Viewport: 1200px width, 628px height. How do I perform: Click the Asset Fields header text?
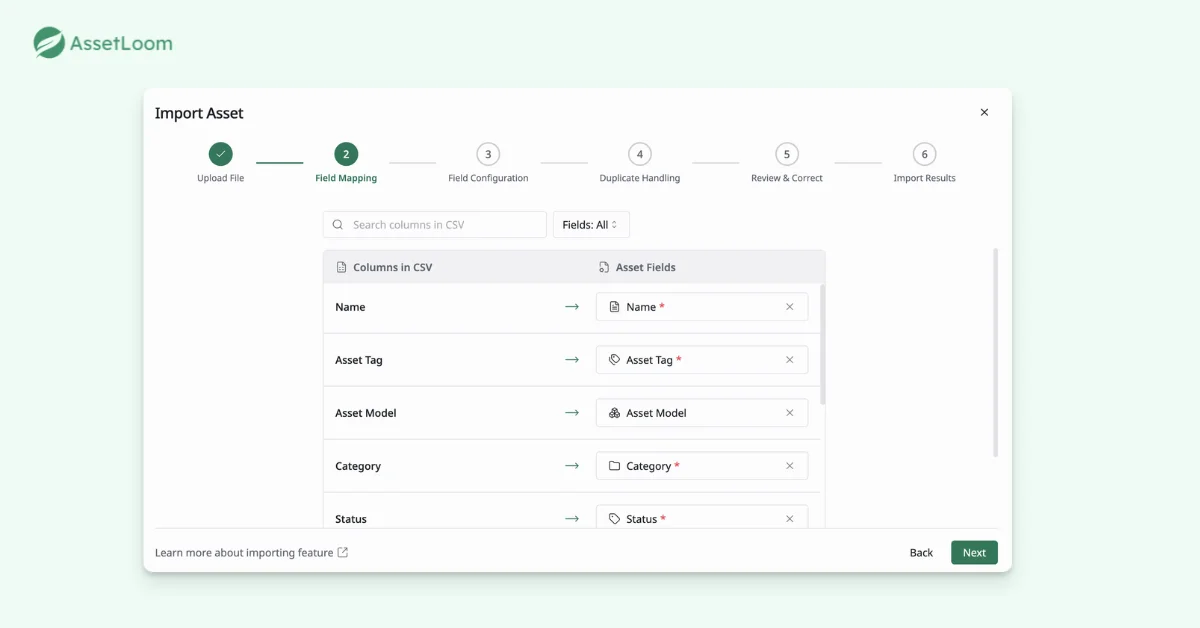(646, 268)
